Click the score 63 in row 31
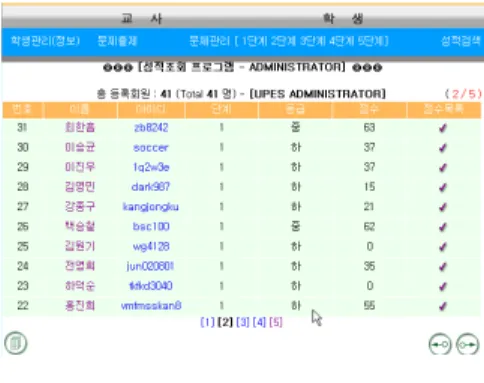 click(x=369, y=128)
